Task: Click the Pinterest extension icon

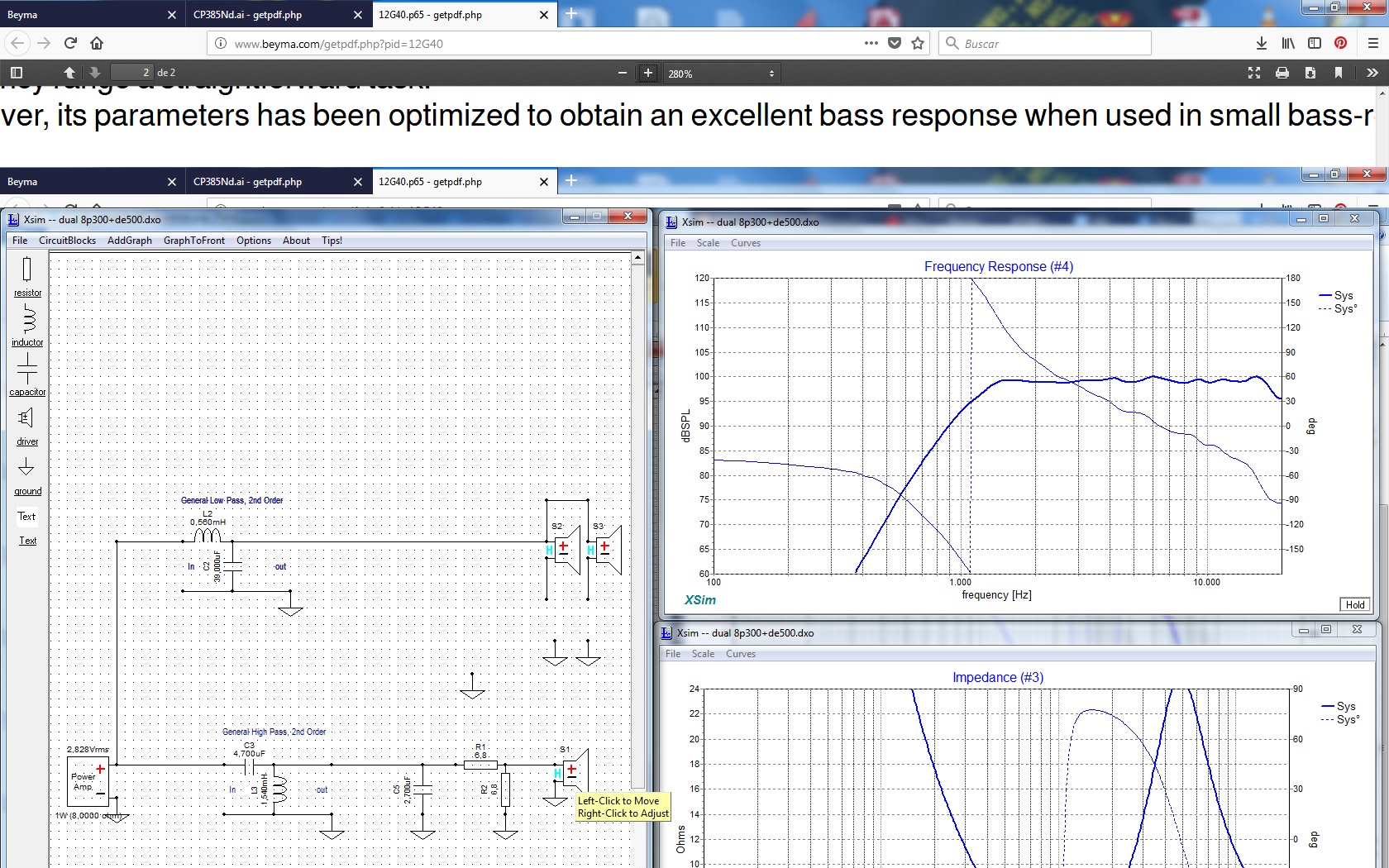Action: pyautogui.click(x=1341, y=43)
